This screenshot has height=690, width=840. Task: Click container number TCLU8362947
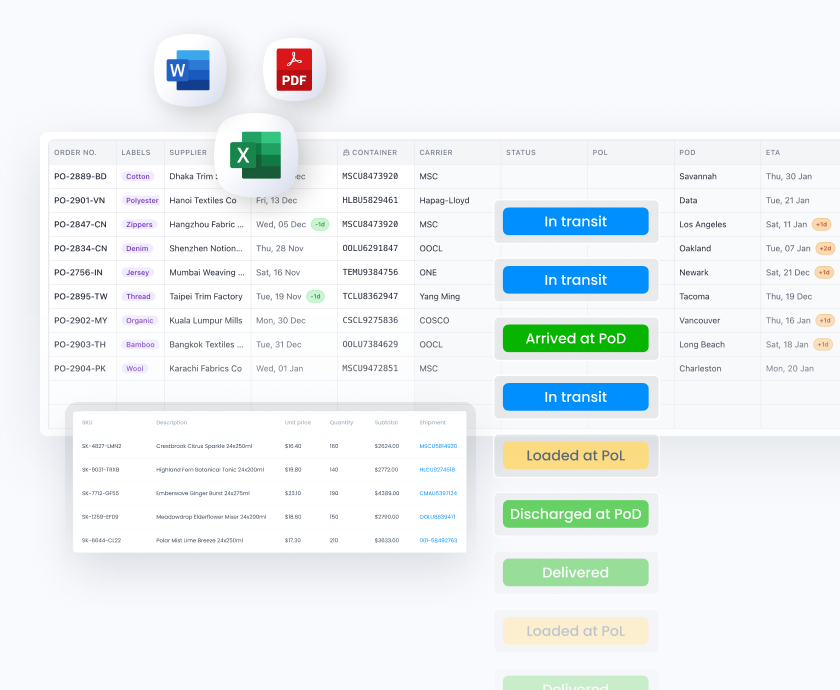370,296
